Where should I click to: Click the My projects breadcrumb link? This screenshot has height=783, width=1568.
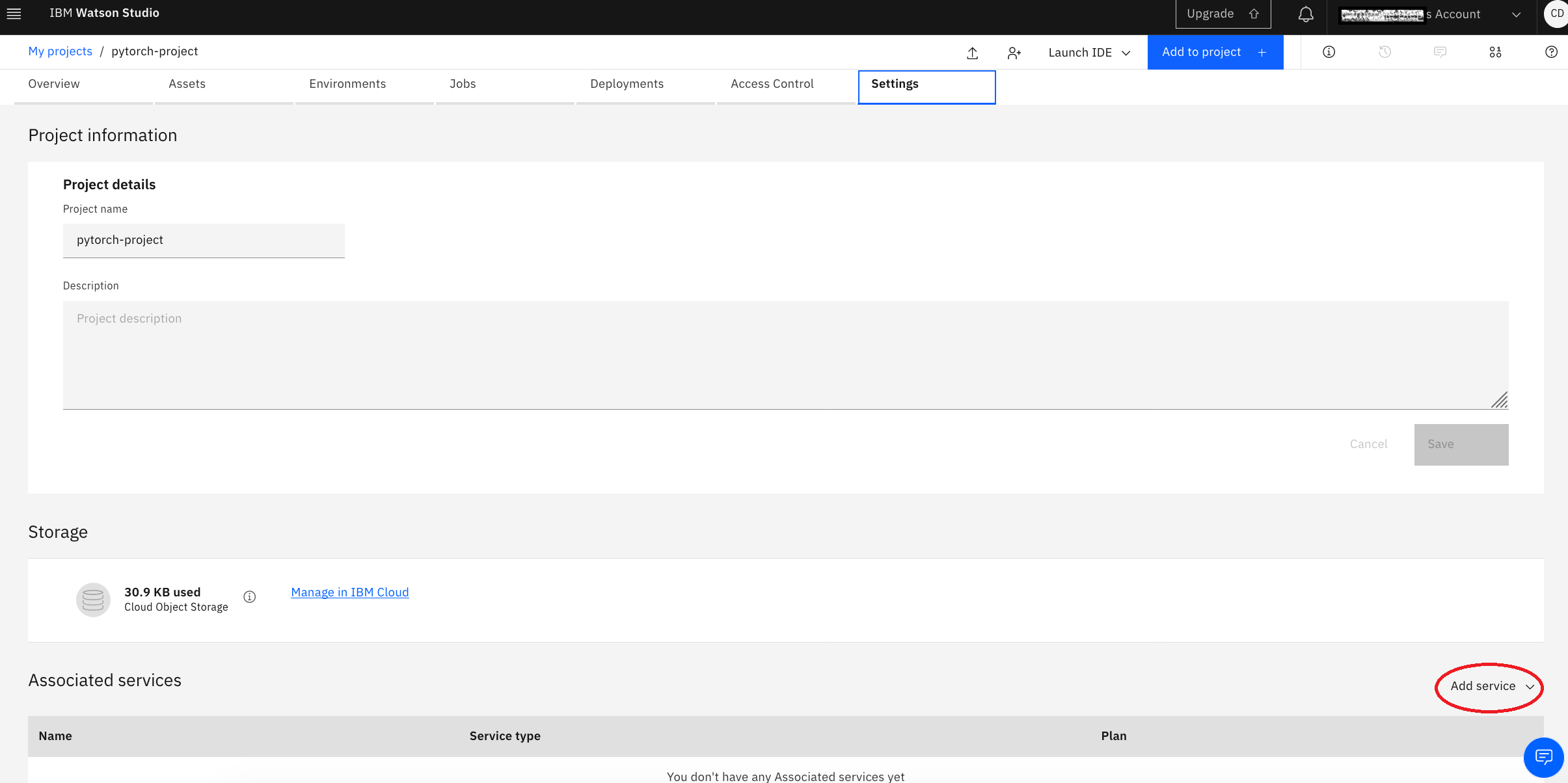coord(60,51)
